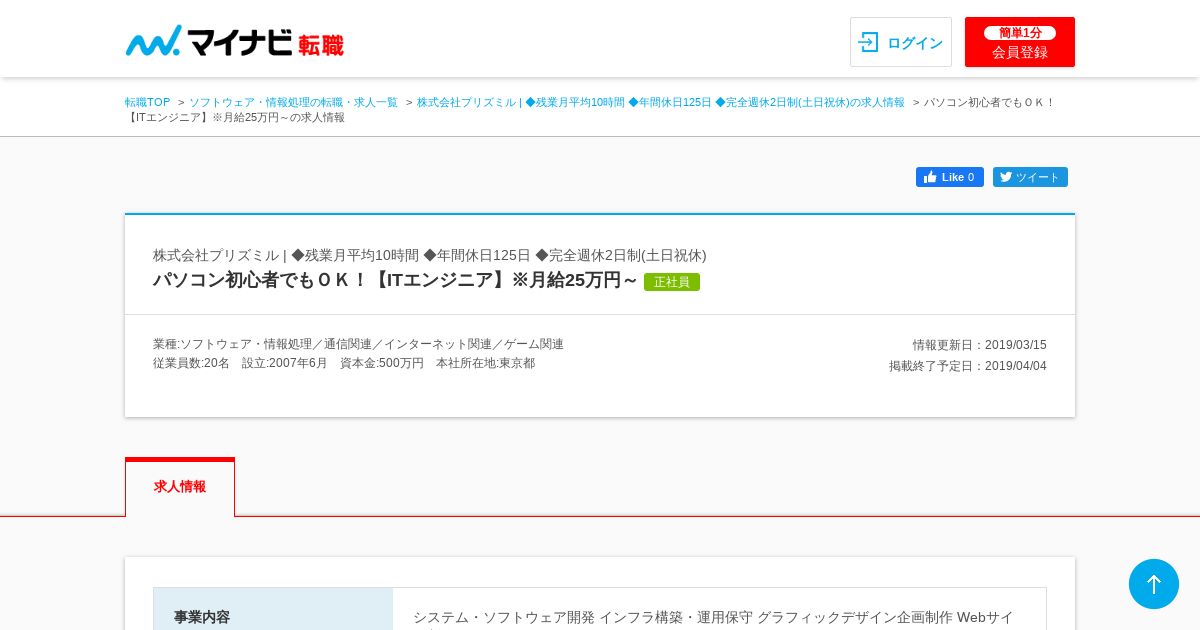Click the company name line 株式会社プリズミル
Viewport: 1200px width, 630px height.
pyautogui.click(x=430, y=255)
